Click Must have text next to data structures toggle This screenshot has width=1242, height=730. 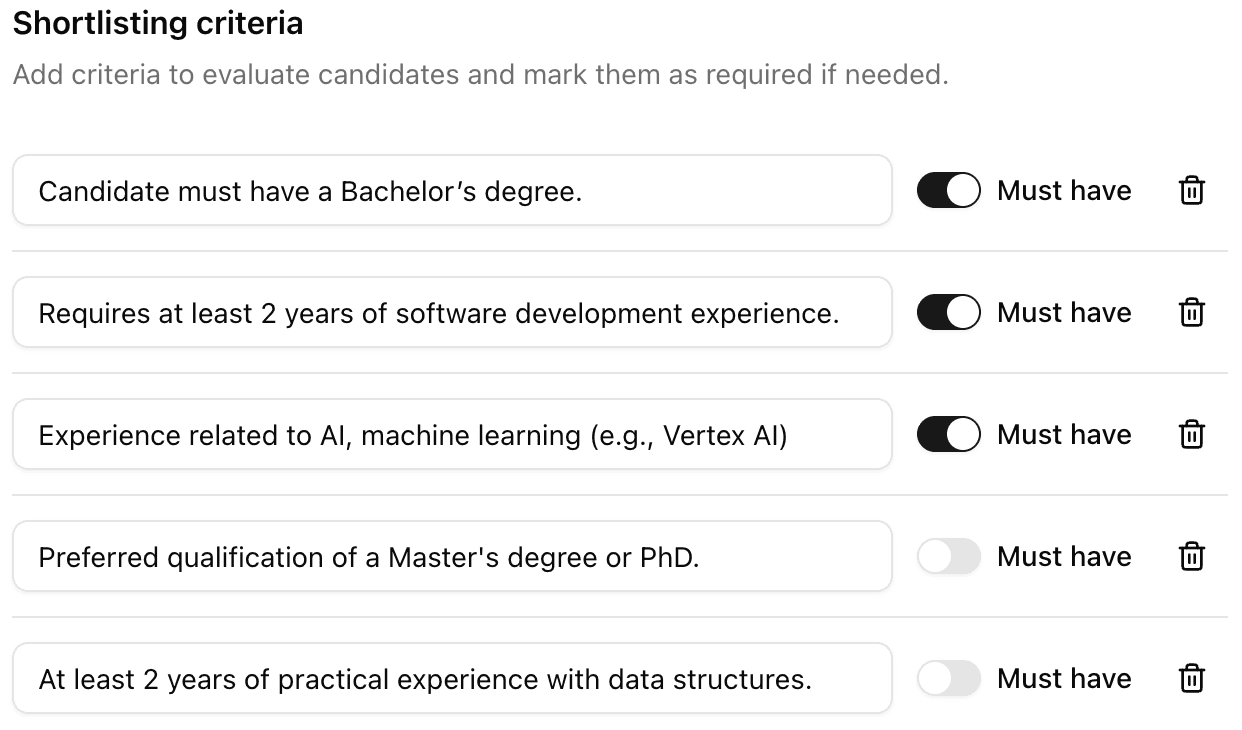point(1064,678)
